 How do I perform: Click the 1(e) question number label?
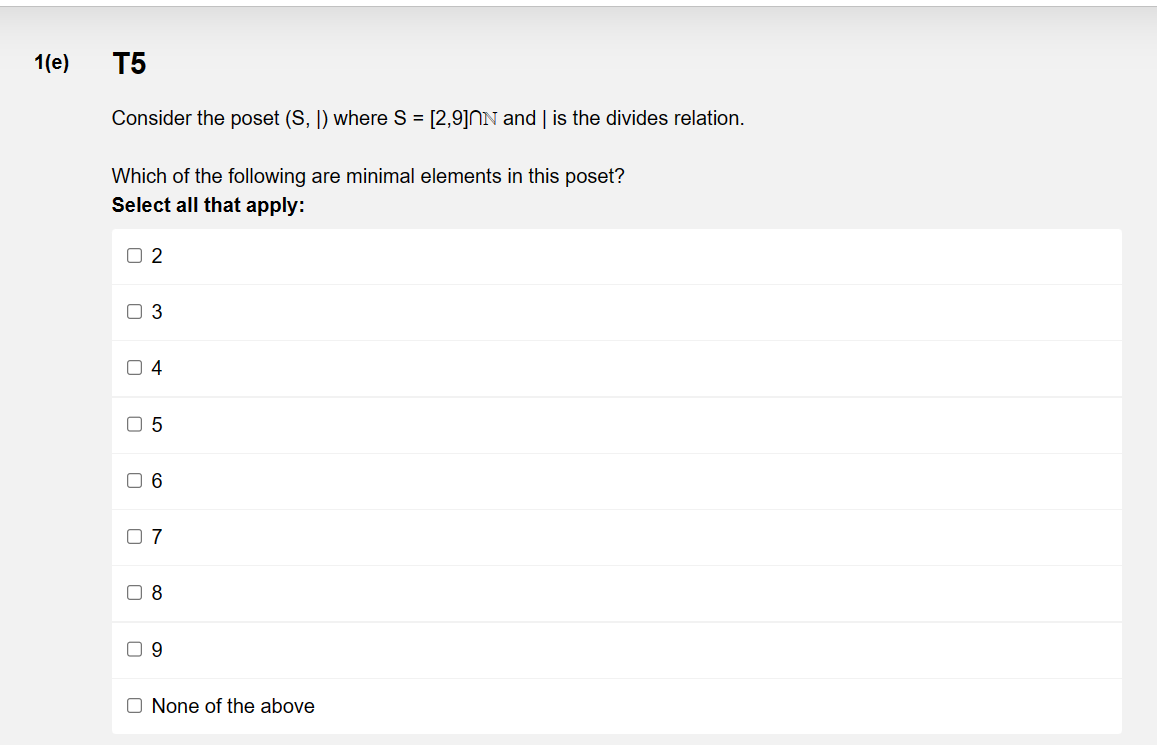click(51, 62)
